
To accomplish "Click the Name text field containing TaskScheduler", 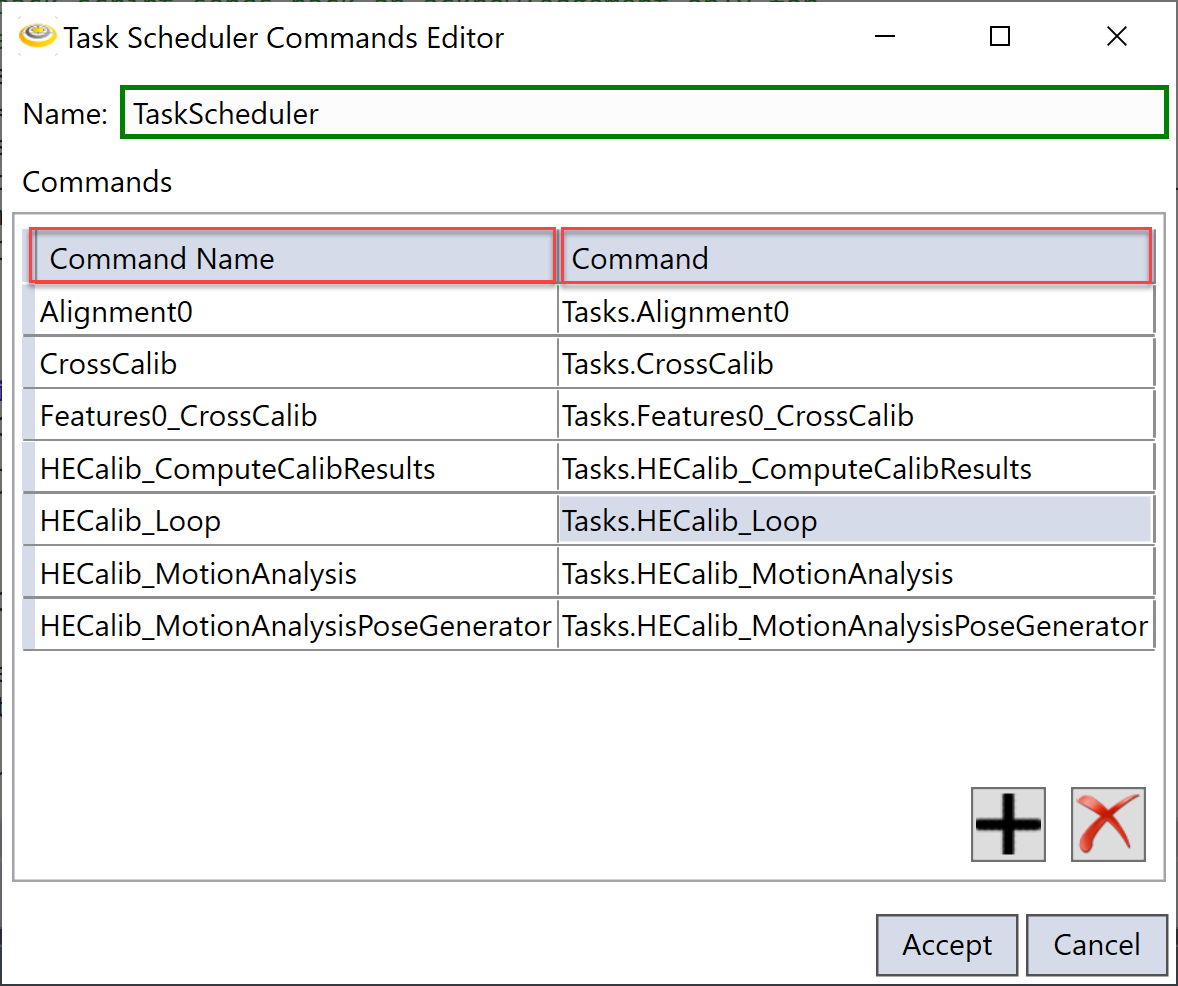I will [640, 112].
